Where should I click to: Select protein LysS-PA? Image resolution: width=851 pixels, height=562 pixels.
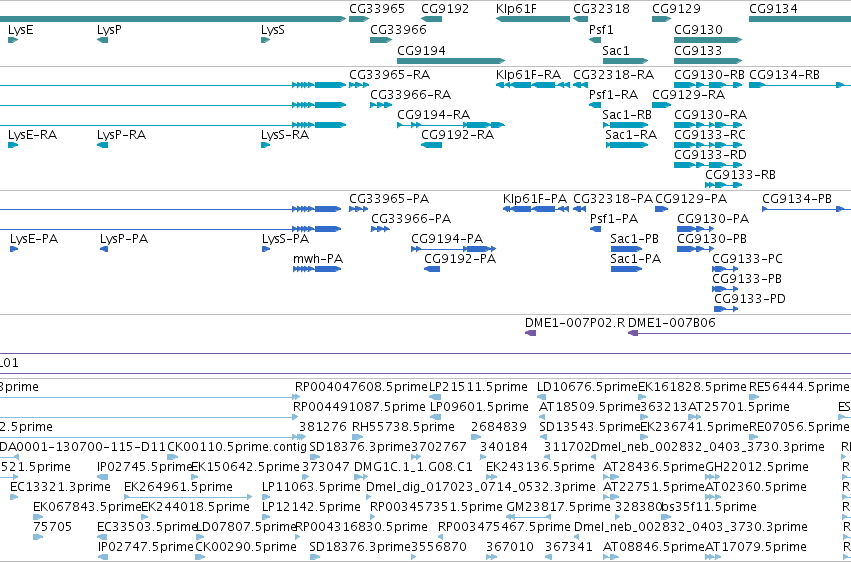285,239
